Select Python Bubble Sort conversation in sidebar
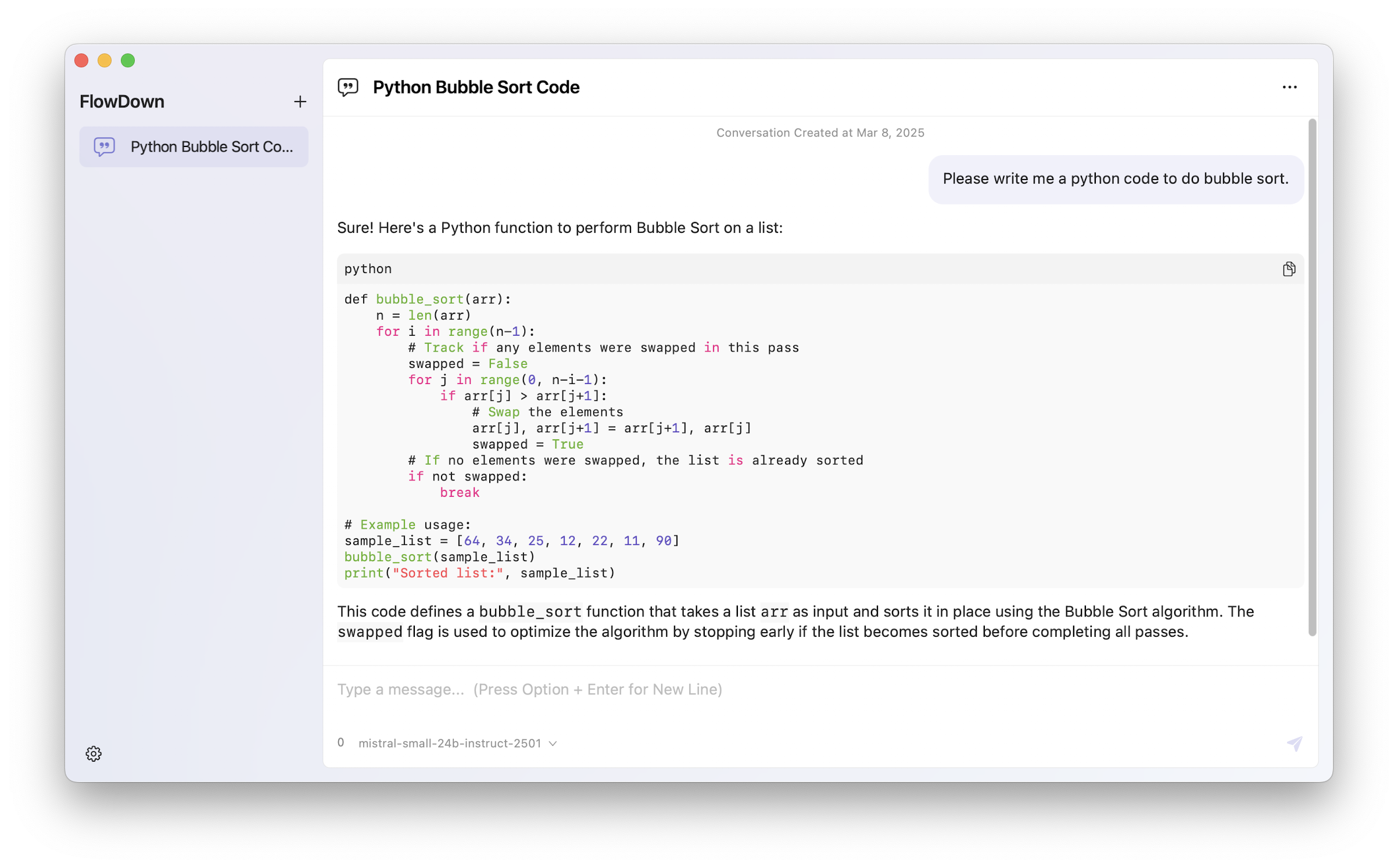The height and width of the screenshot is (868, 1398). click(193, 146)
